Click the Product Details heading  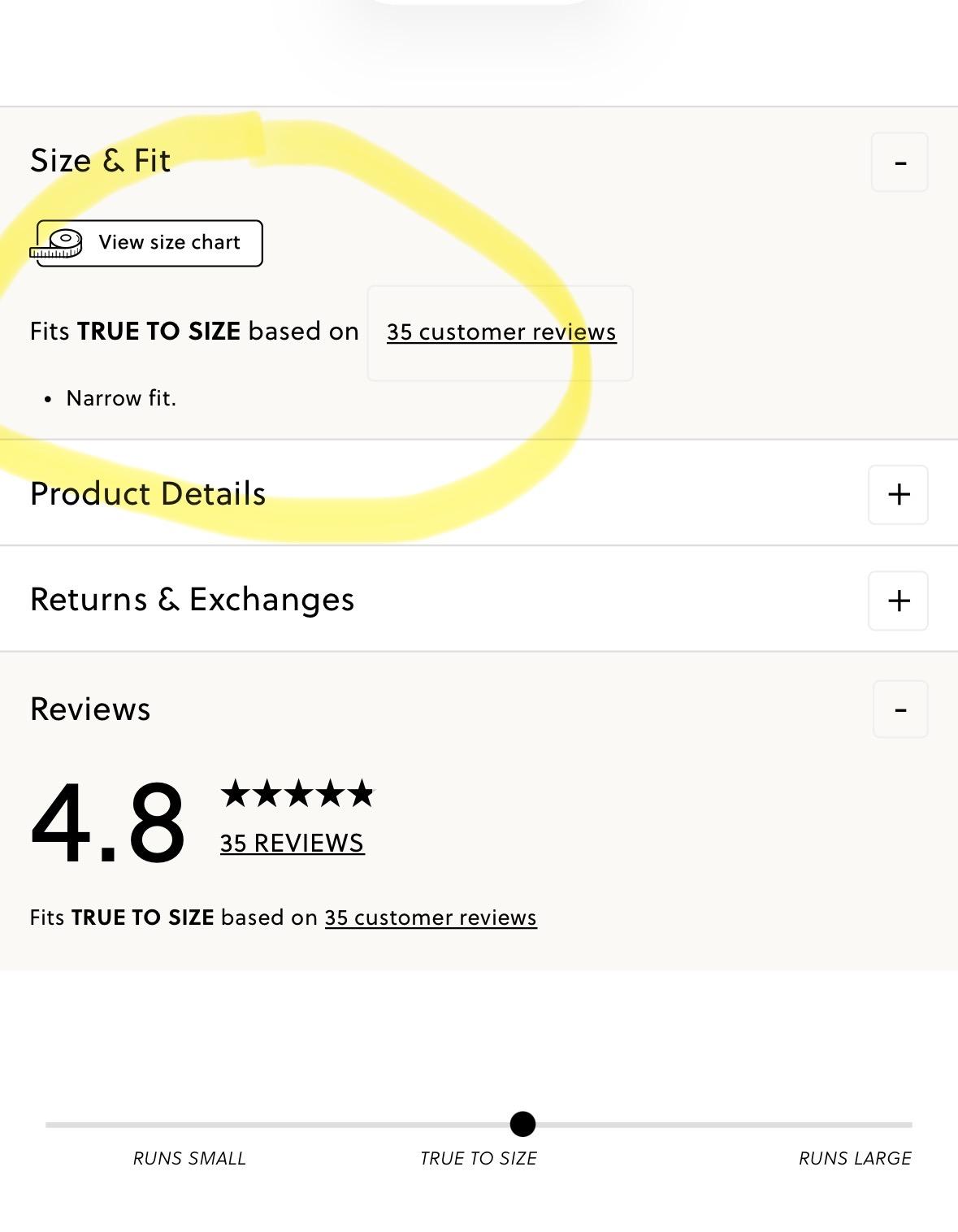148,494
